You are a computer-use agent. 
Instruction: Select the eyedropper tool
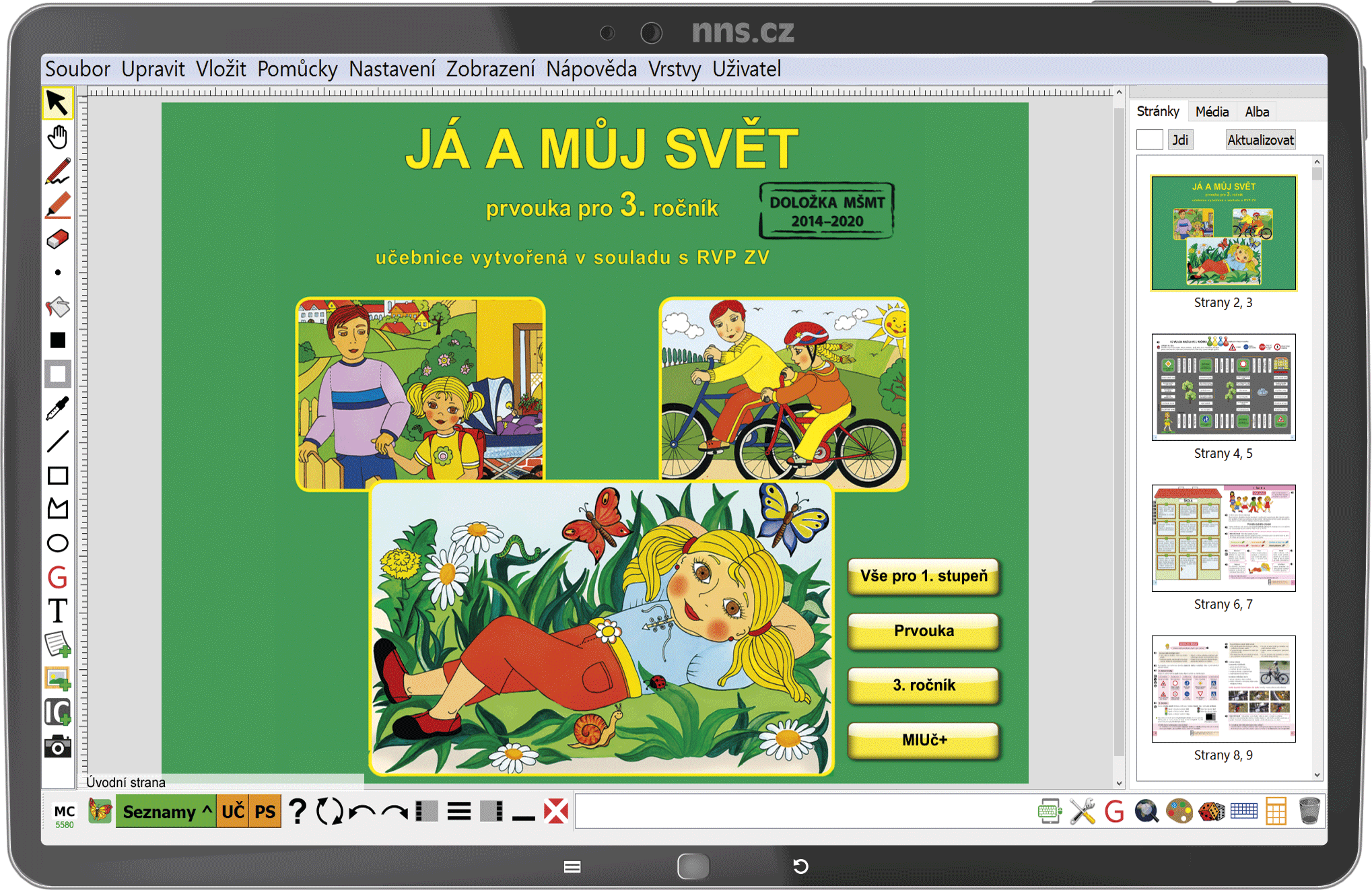pyautogui.click(x=57, y=408)
